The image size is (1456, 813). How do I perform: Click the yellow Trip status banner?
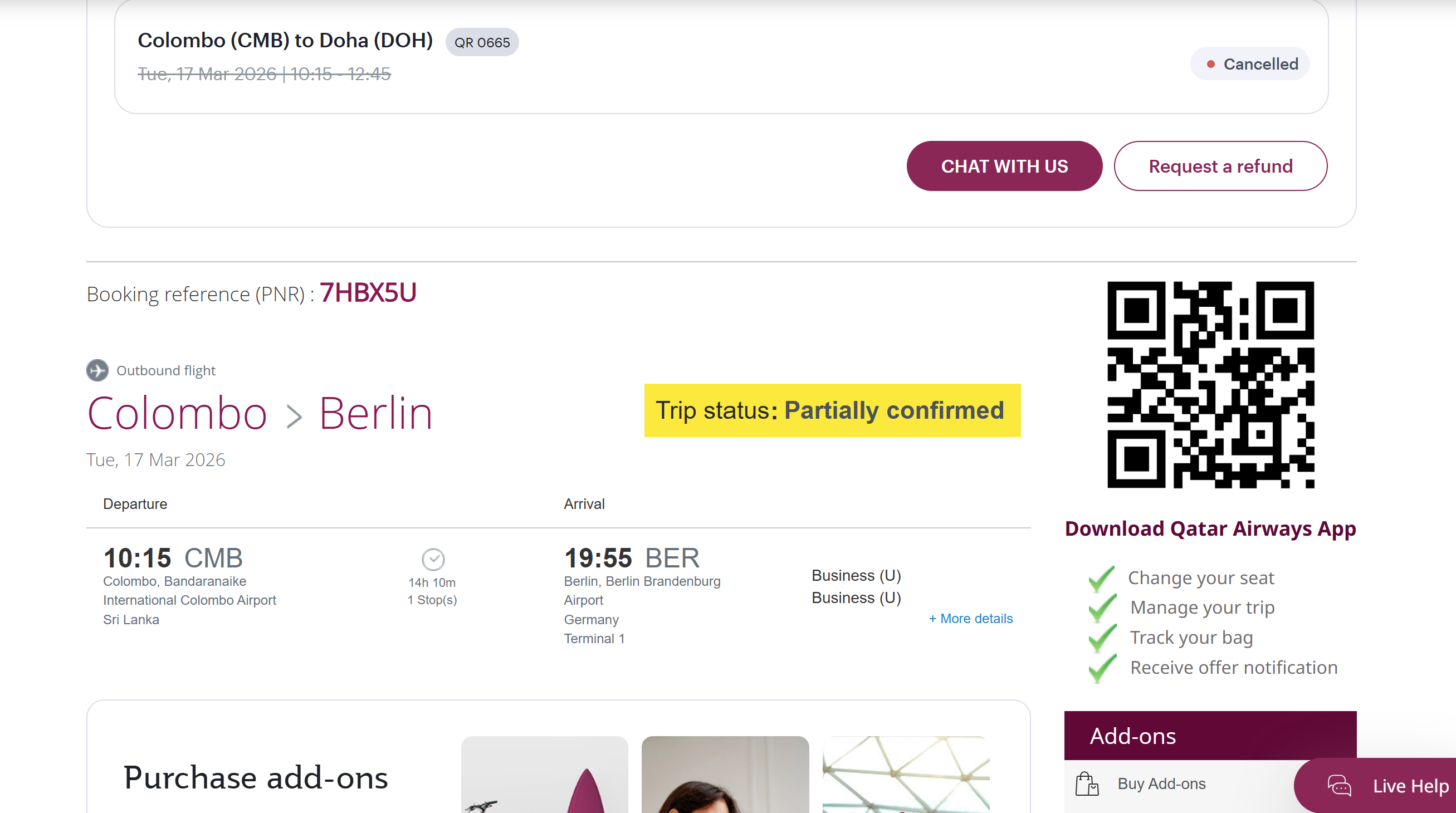pos(832,410)
